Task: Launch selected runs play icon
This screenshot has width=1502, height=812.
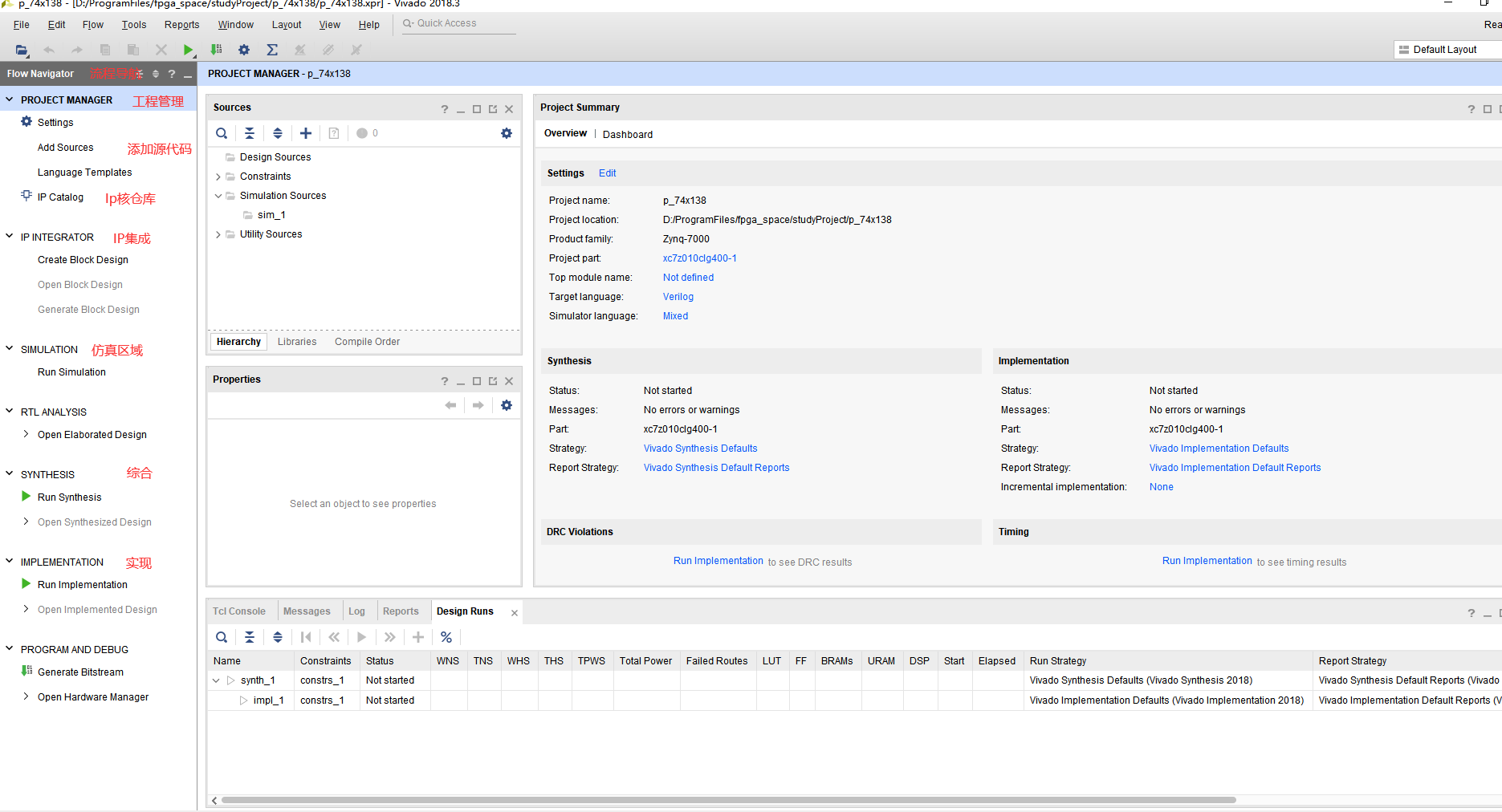Action: tap(361, 637)
